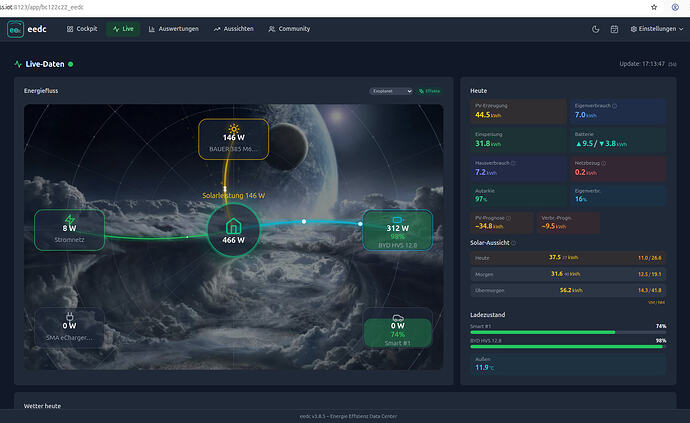This screenshot has height=423, width=690.
Task: Click the Eigenverbr. 16% value
Action: [x=581, y=199]
